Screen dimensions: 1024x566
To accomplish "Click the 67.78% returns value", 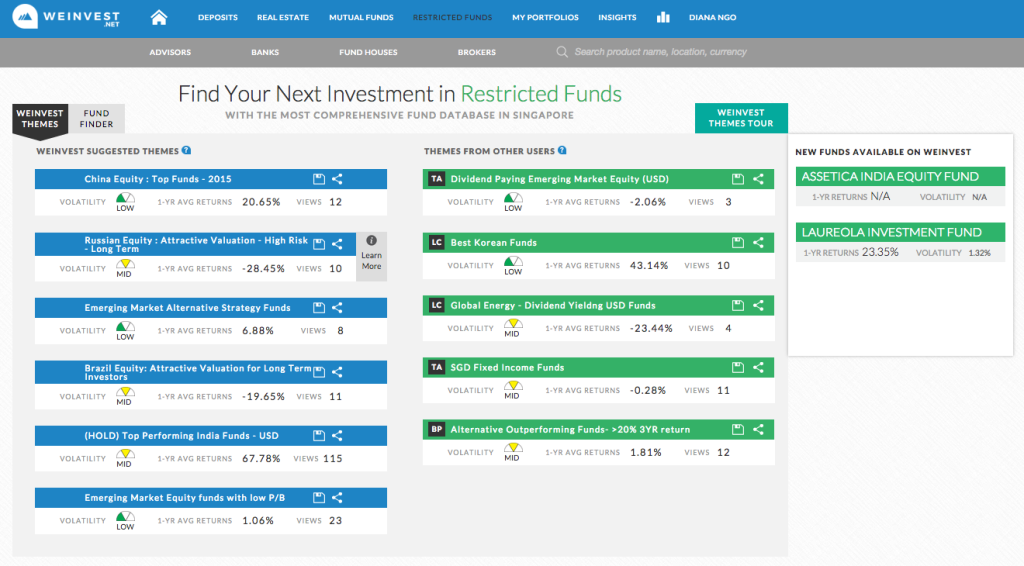I will 261,458.
